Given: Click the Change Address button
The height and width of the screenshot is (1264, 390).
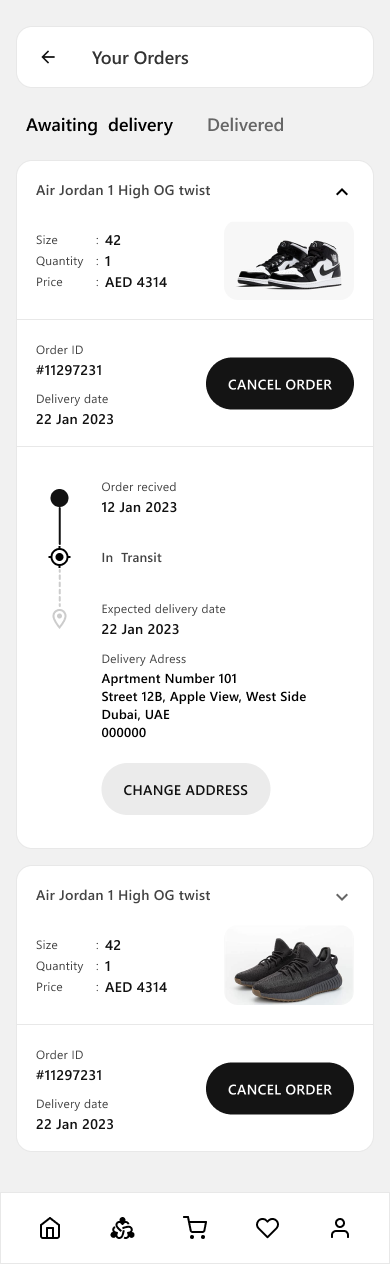Looking at the screenshot, I should click(x=186, y=789).
